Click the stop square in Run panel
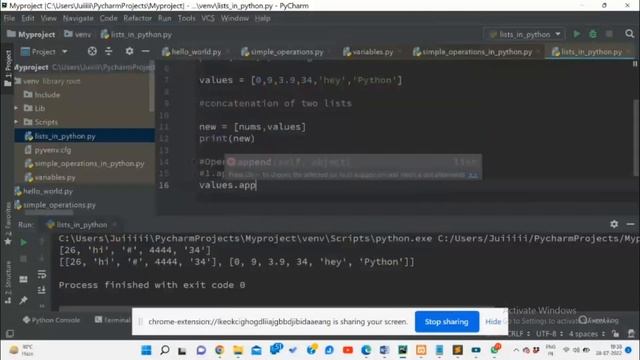 pos(24,259)
